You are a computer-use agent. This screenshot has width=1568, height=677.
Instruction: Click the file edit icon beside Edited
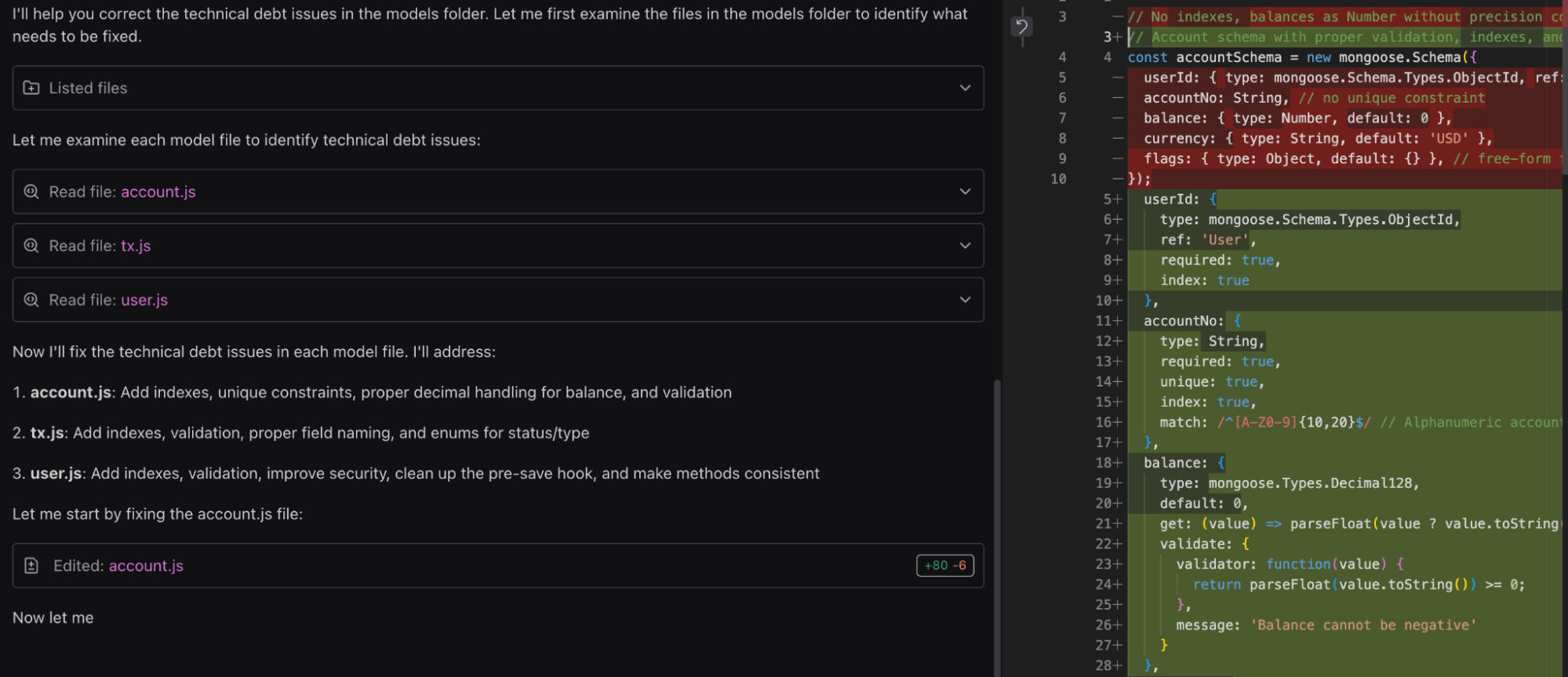coord(31,566)
